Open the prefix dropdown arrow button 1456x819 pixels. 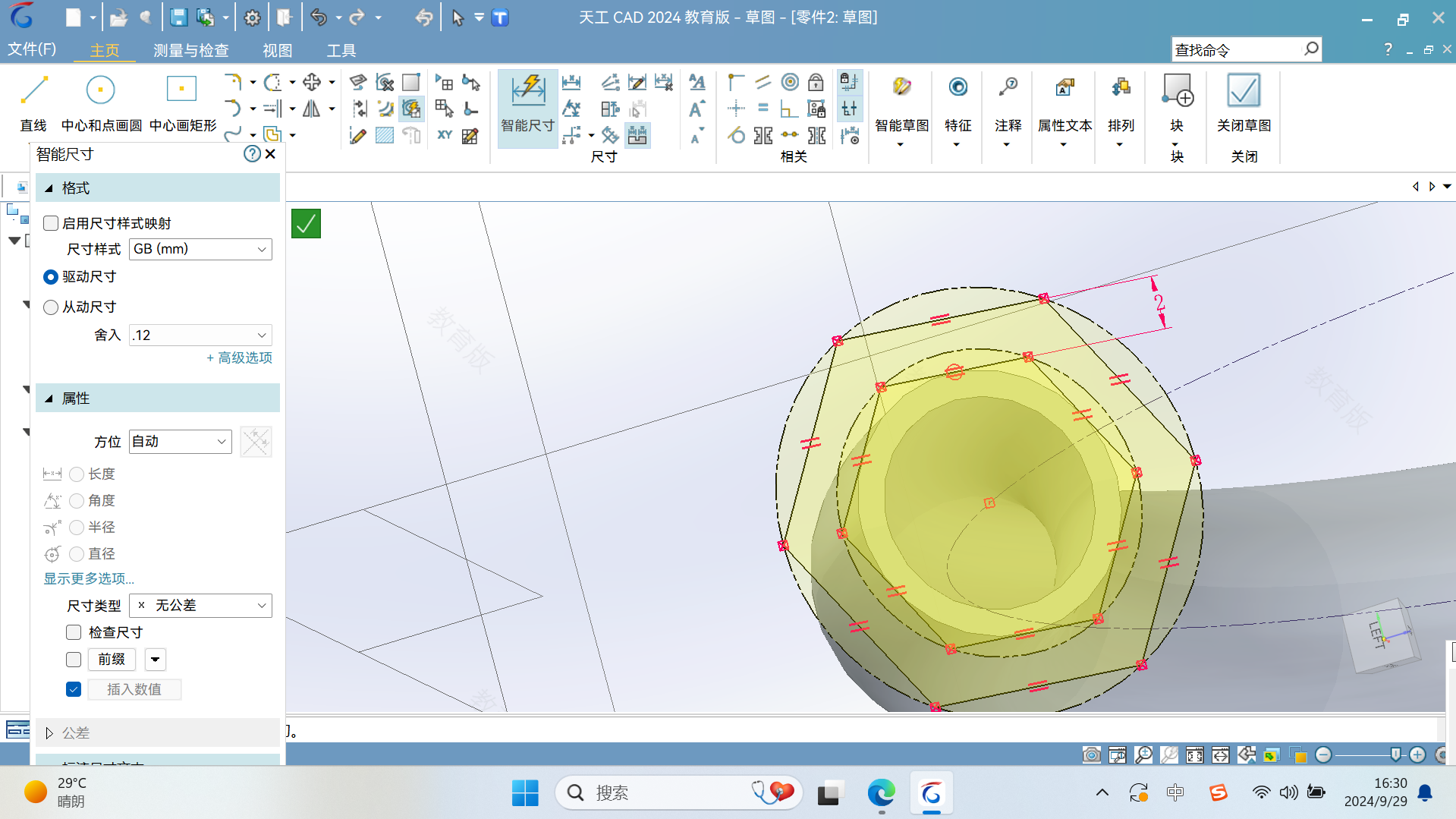pyautogui.click(x=156, y=660)
